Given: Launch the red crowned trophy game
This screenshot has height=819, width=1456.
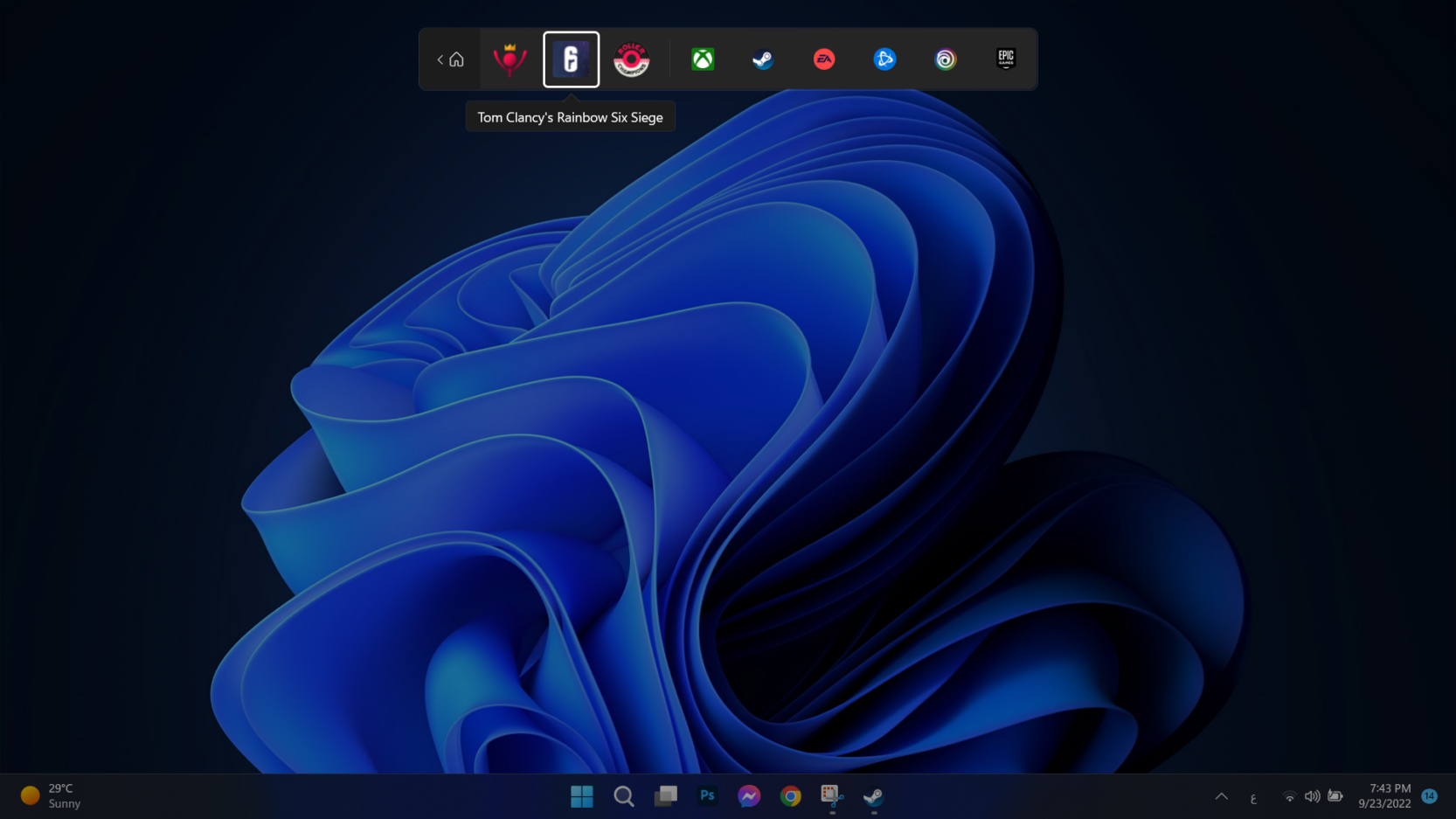Looking at the screenshot, I should (x=510, y=59).
